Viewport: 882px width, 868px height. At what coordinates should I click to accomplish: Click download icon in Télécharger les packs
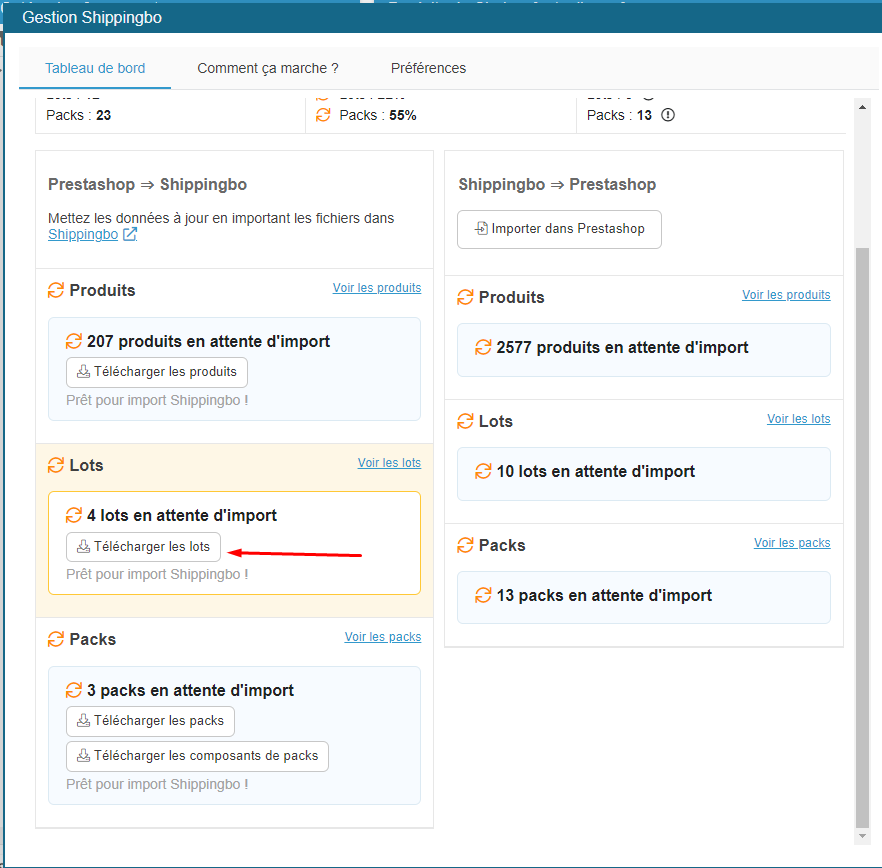[x=83, y=721]
